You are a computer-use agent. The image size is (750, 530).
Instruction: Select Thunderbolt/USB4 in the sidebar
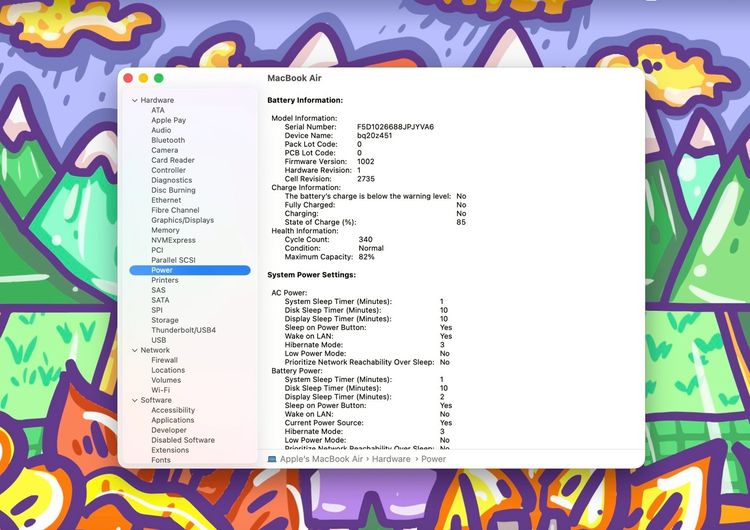coord(184,330)
